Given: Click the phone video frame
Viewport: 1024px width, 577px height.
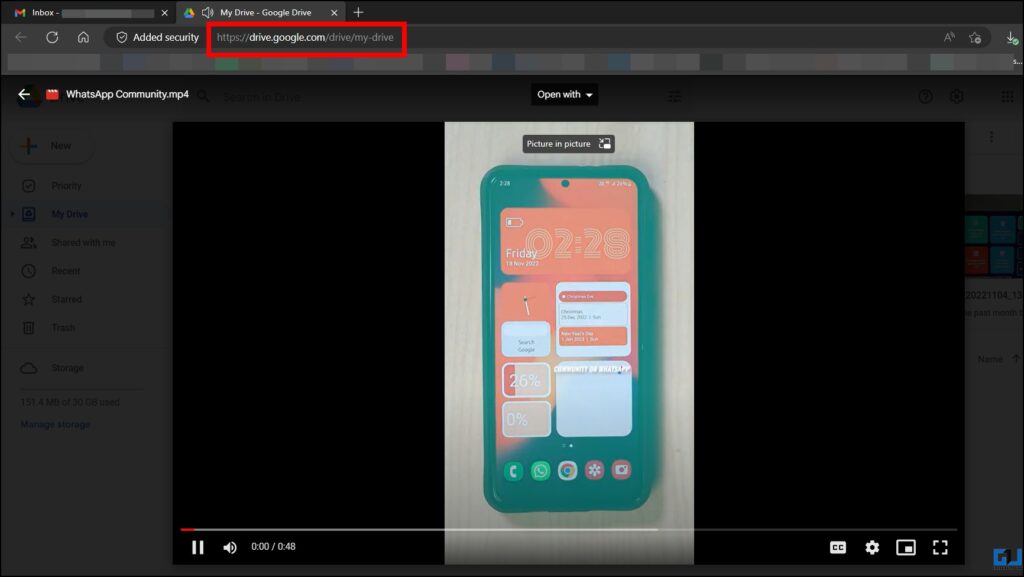Looking at the screenshot, I should [x=569, y=343].
